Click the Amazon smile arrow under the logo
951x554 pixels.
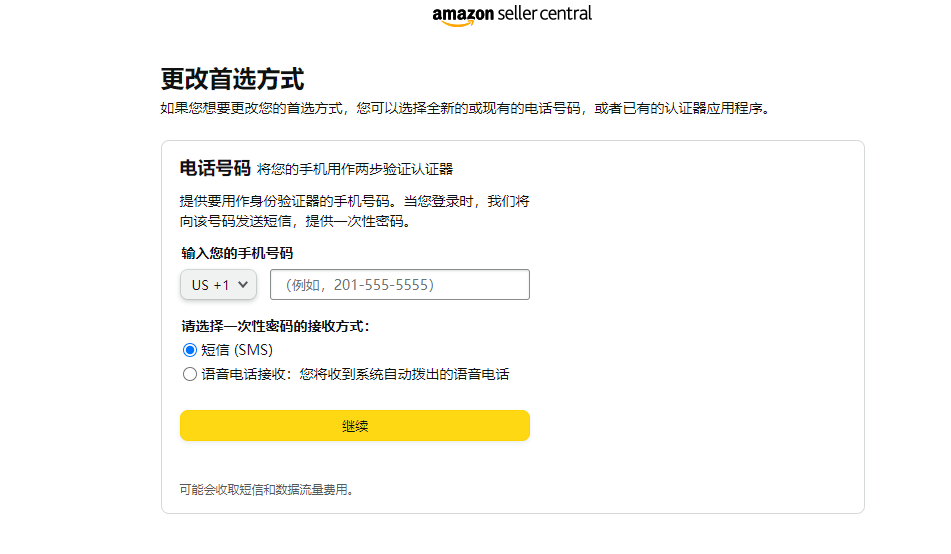456,23
